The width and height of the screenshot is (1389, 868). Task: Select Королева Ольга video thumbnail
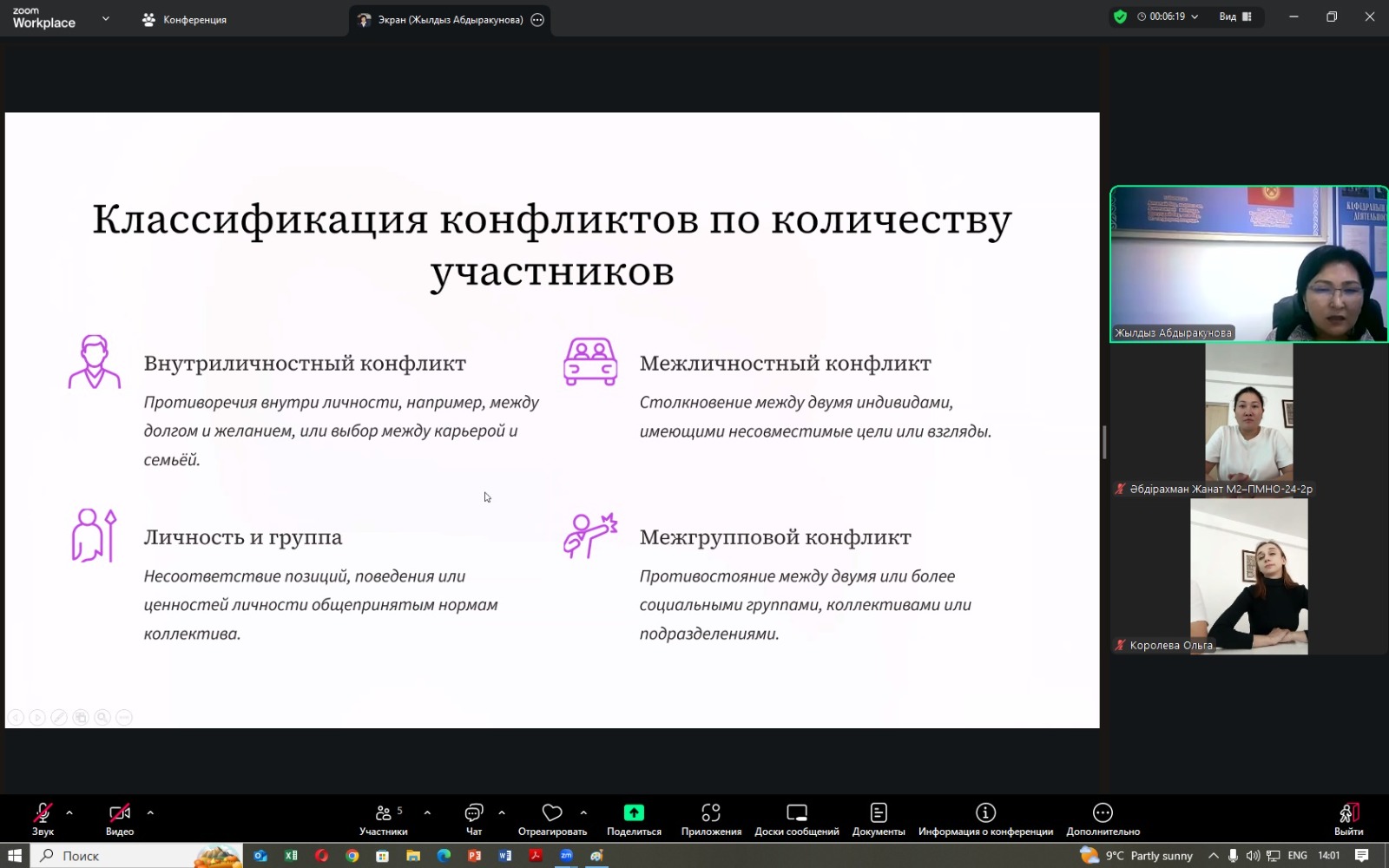(x=1248, y=576)
